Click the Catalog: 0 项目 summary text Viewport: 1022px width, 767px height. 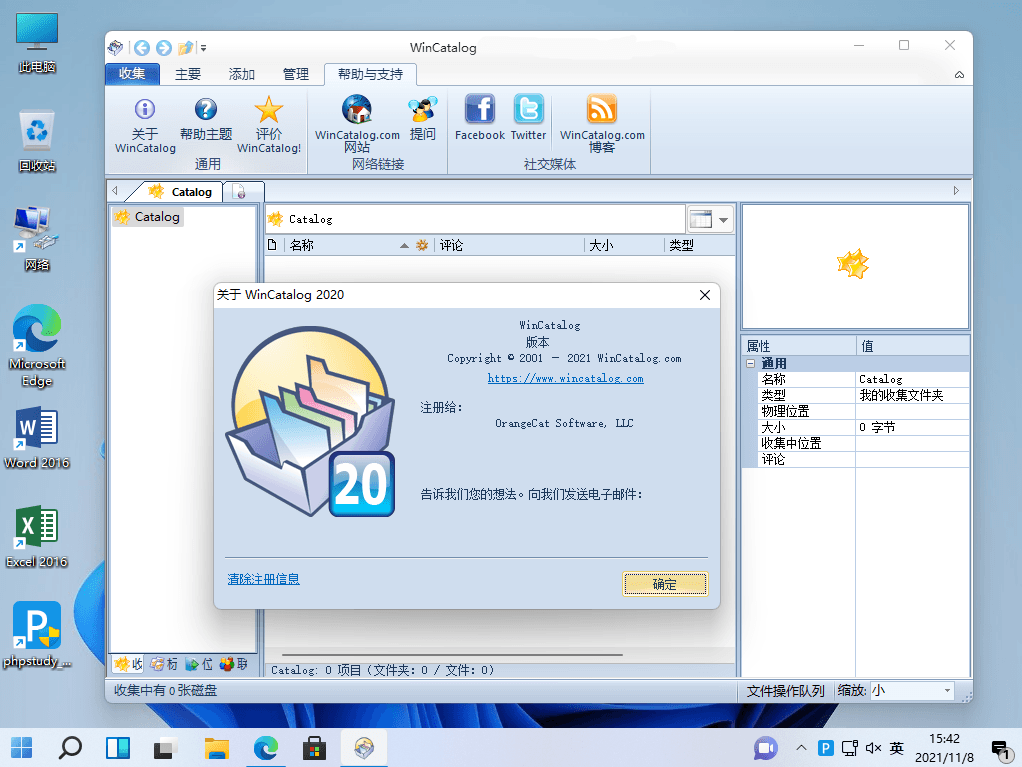point(383,670)
